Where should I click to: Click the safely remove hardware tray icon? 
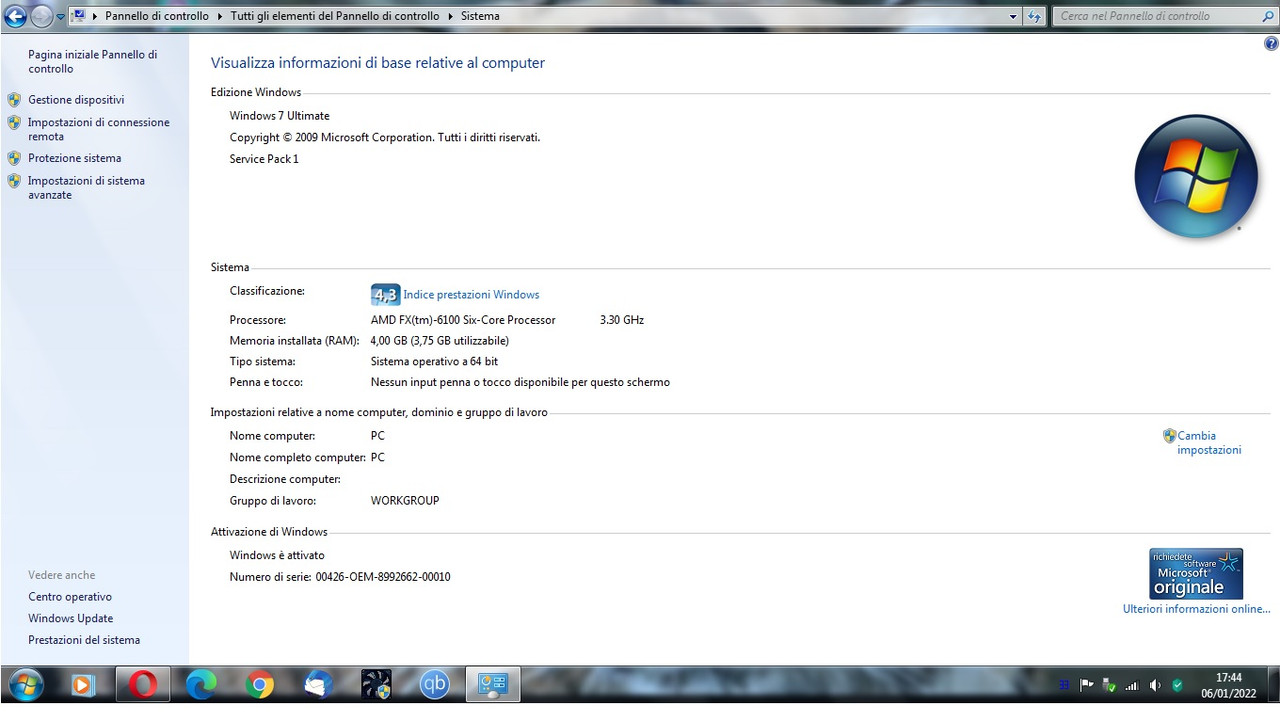click(1109, 686)
